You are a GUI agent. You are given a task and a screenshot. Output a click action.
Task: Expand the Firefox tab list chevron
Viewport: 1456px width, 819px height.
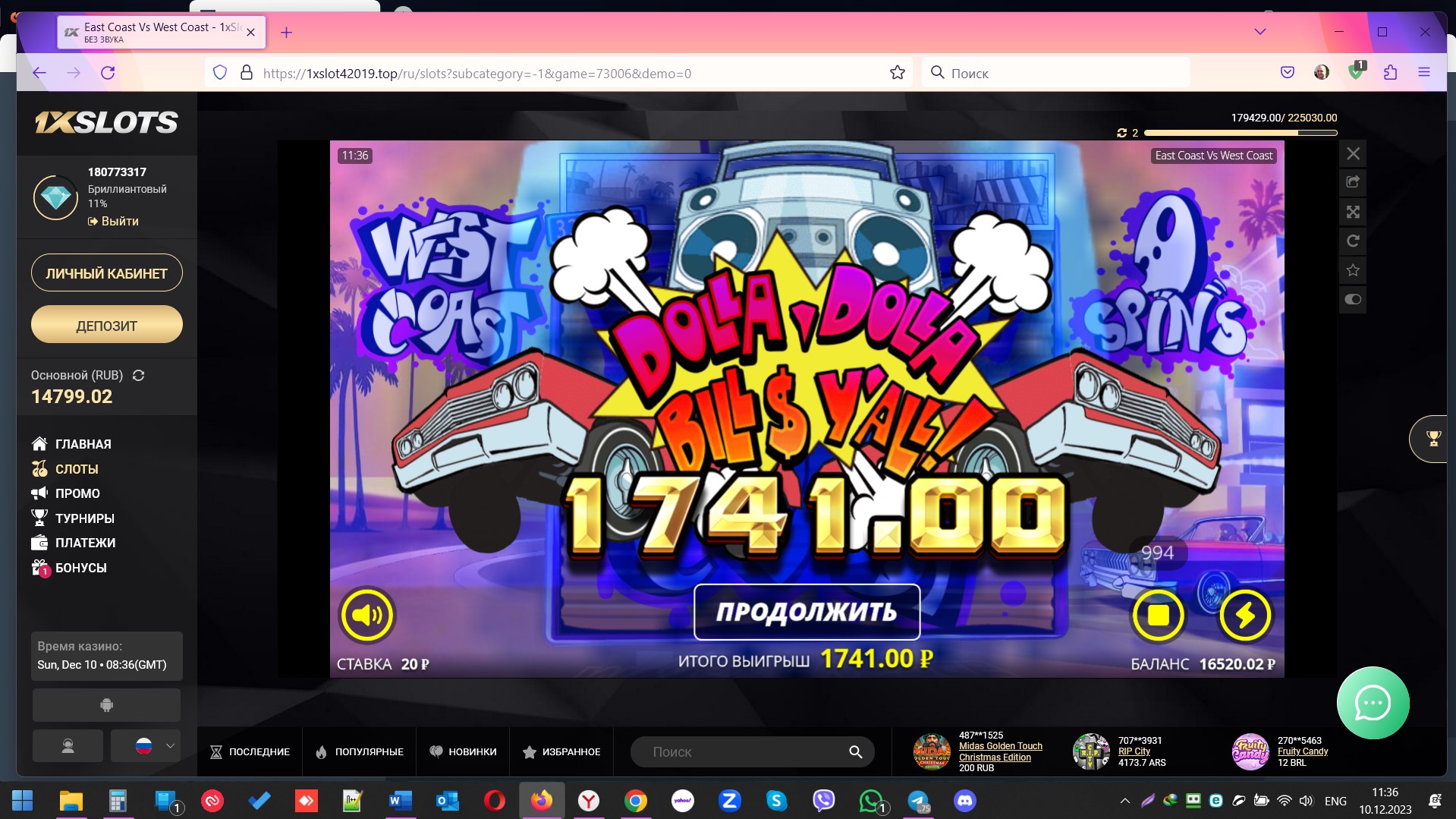coord(1260,32)
